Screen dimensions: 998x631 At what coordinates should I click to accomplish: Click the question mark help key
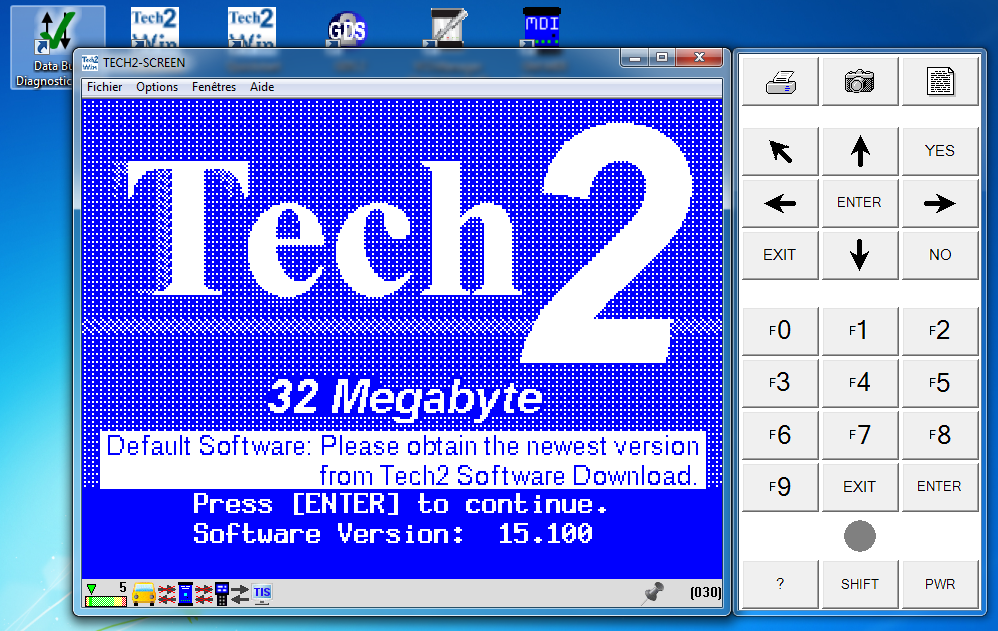coord(780,585)
